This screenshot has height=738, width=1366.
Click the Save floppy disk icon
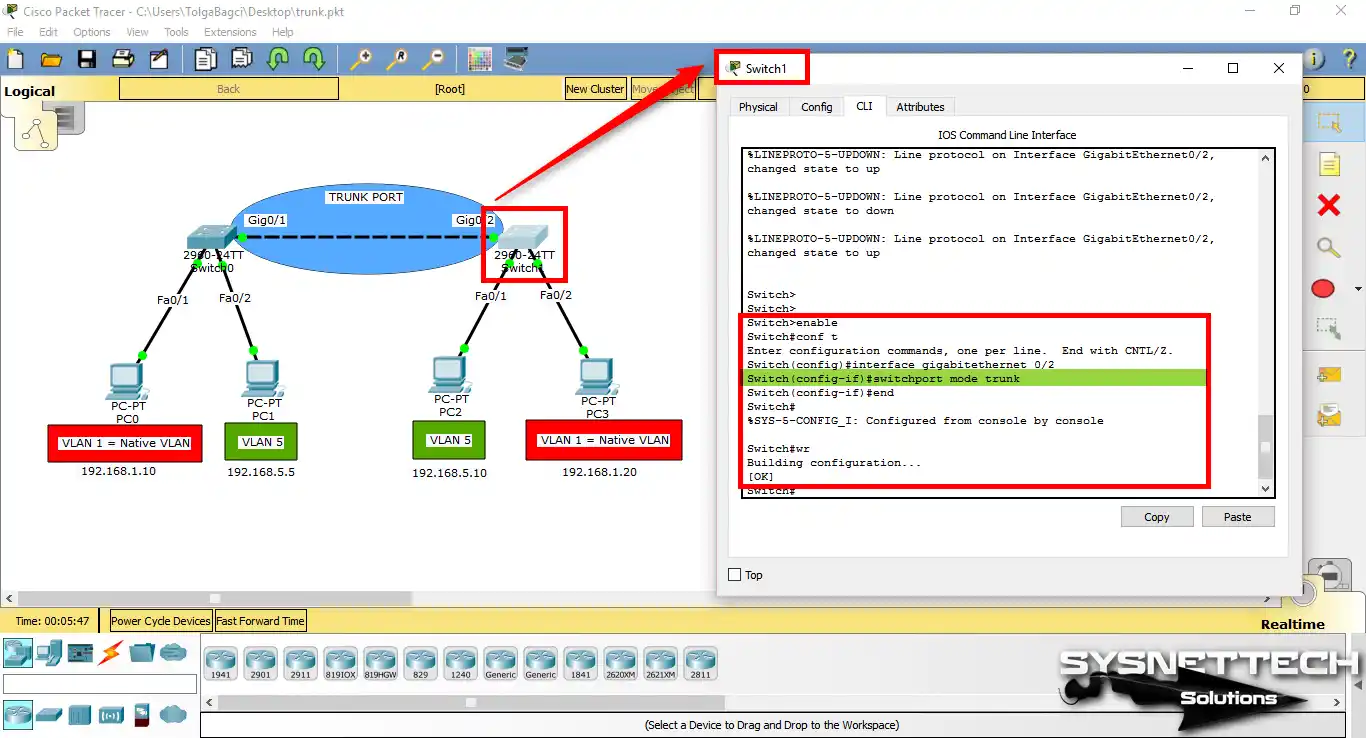click(x=87, y=59)
